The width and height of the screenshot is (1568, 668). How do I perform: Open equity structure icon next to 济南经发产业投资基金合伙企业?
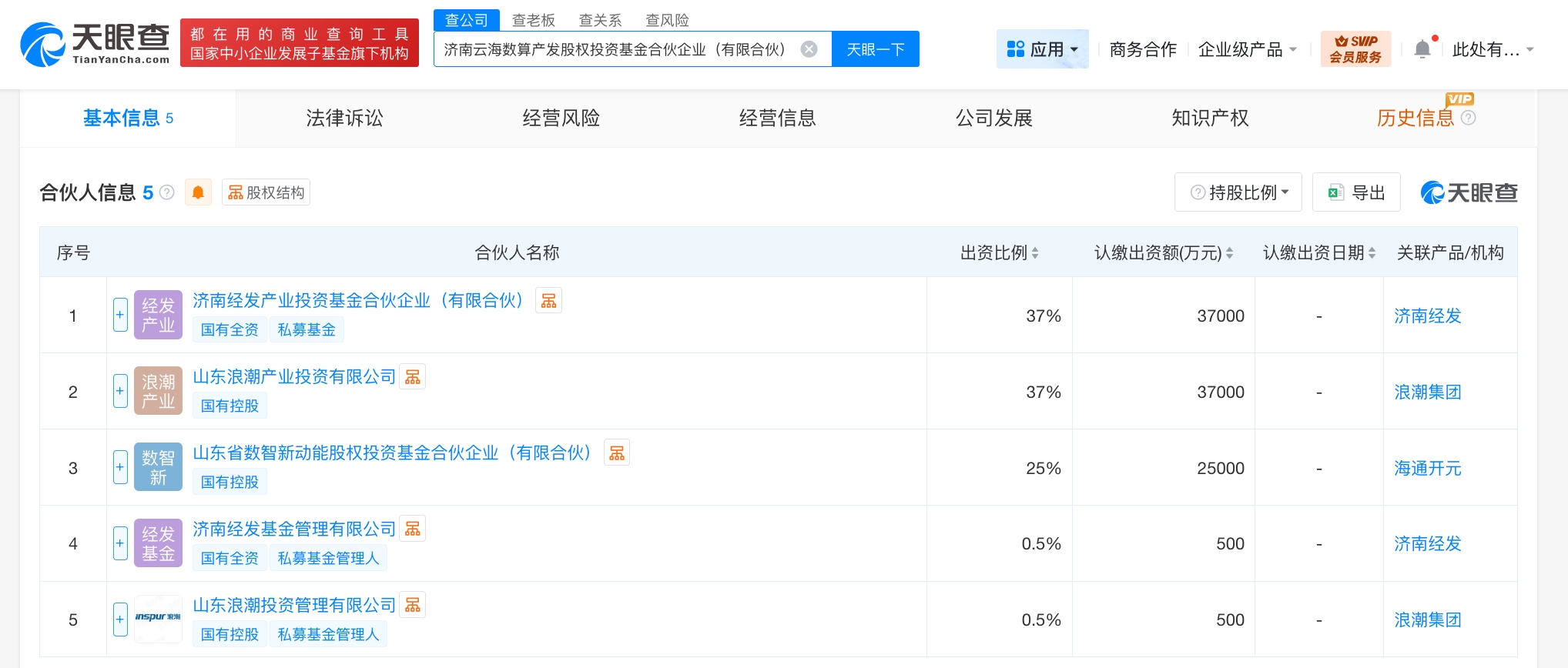548,301
